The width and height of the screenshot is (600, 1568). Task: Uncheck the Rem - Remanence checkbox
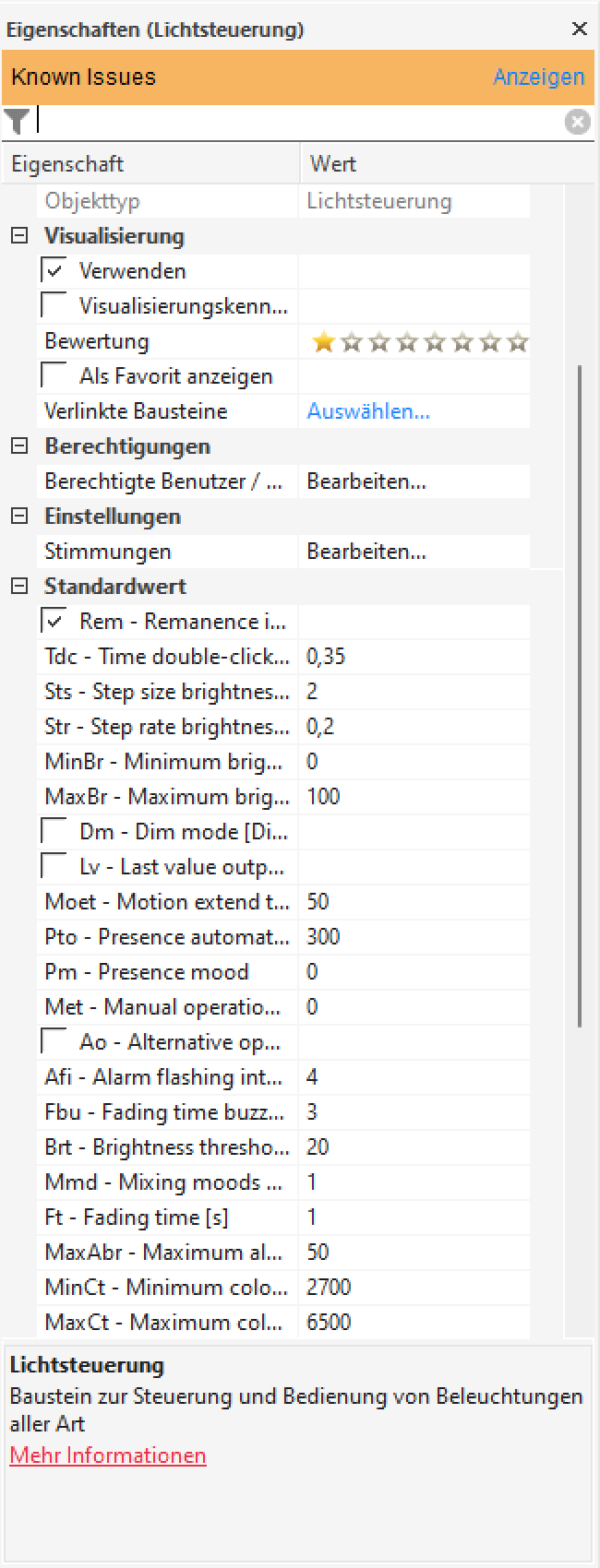pos(55,622)
